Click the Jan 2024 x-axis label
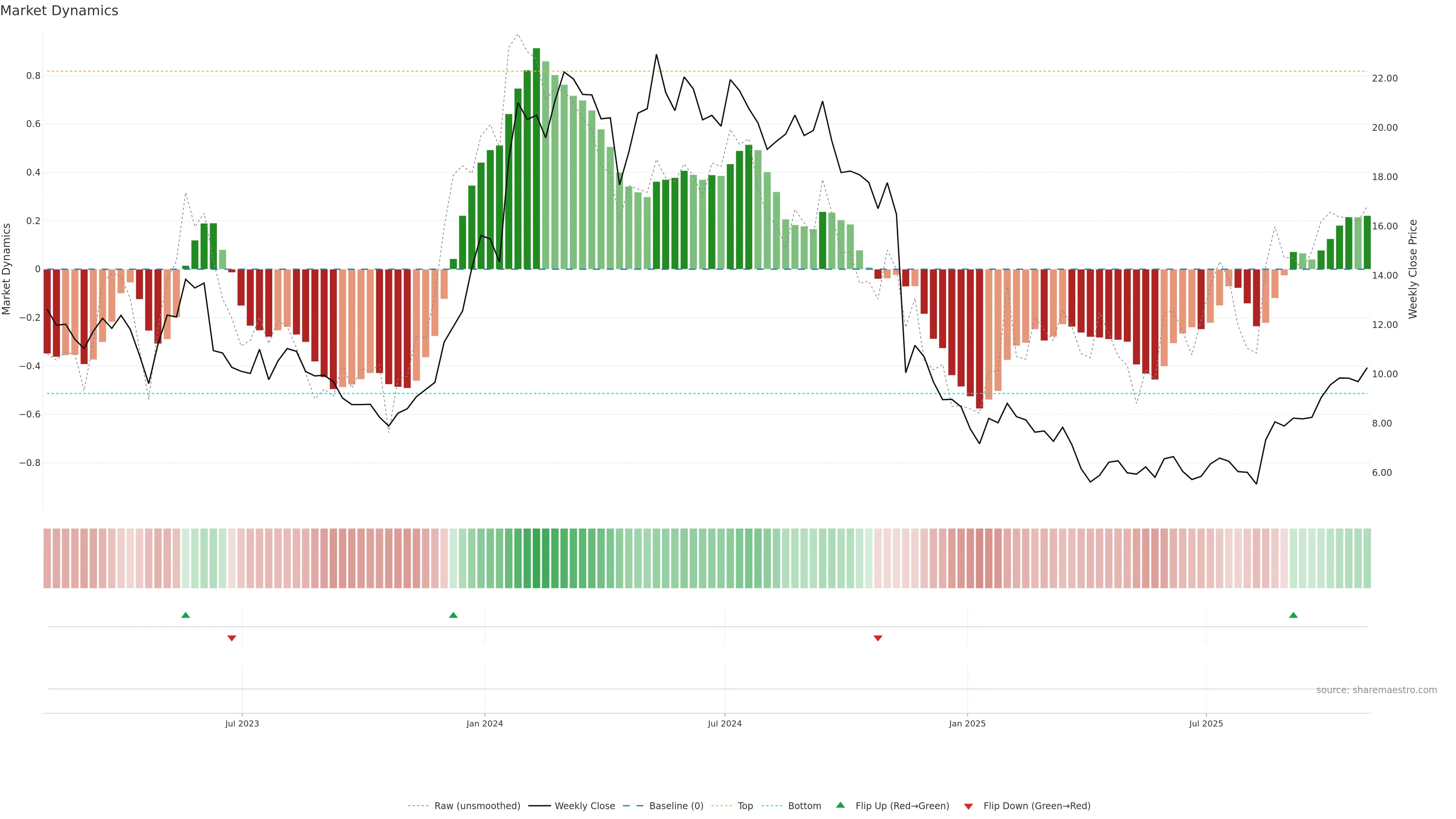This screenshot has height=819, width=1456. click(x=485, y=723)
